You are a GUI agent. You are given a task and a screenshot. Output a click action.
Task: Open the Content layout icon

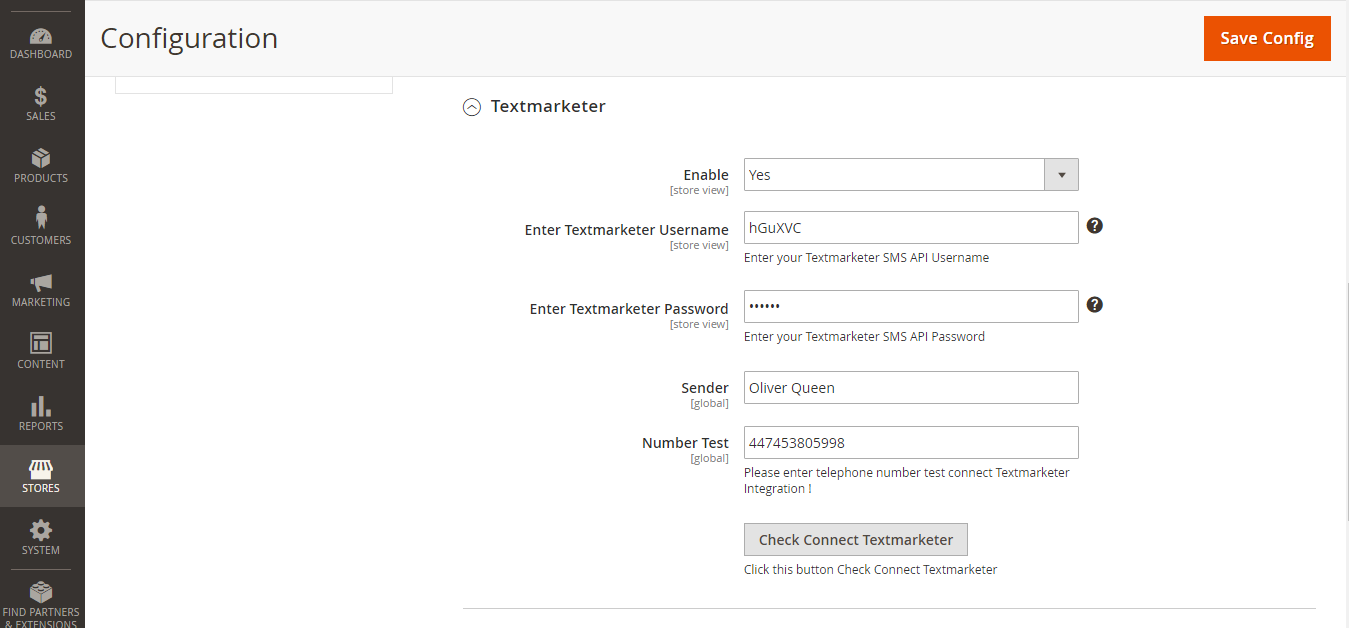(41, 344)
